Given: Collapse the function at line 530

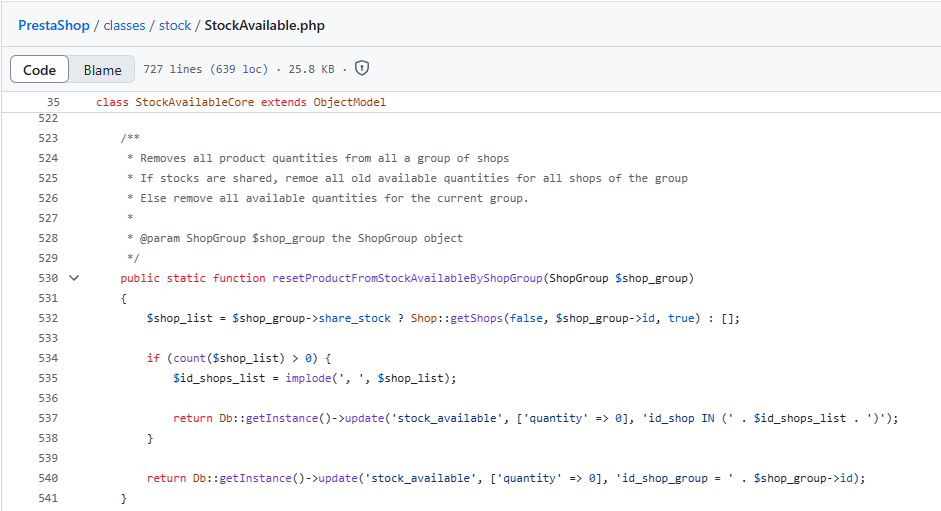Looking at the screenshot, I should [x=73, y=278].
